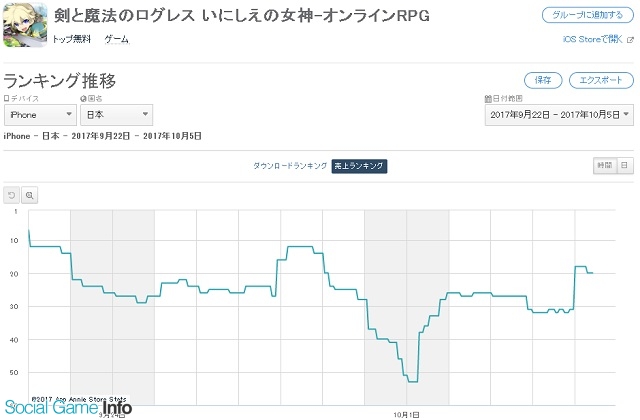The height and width of the screenshot is (420, 640).
Task: Click the game app icon thumbnail
Action: tap(25, 24)
